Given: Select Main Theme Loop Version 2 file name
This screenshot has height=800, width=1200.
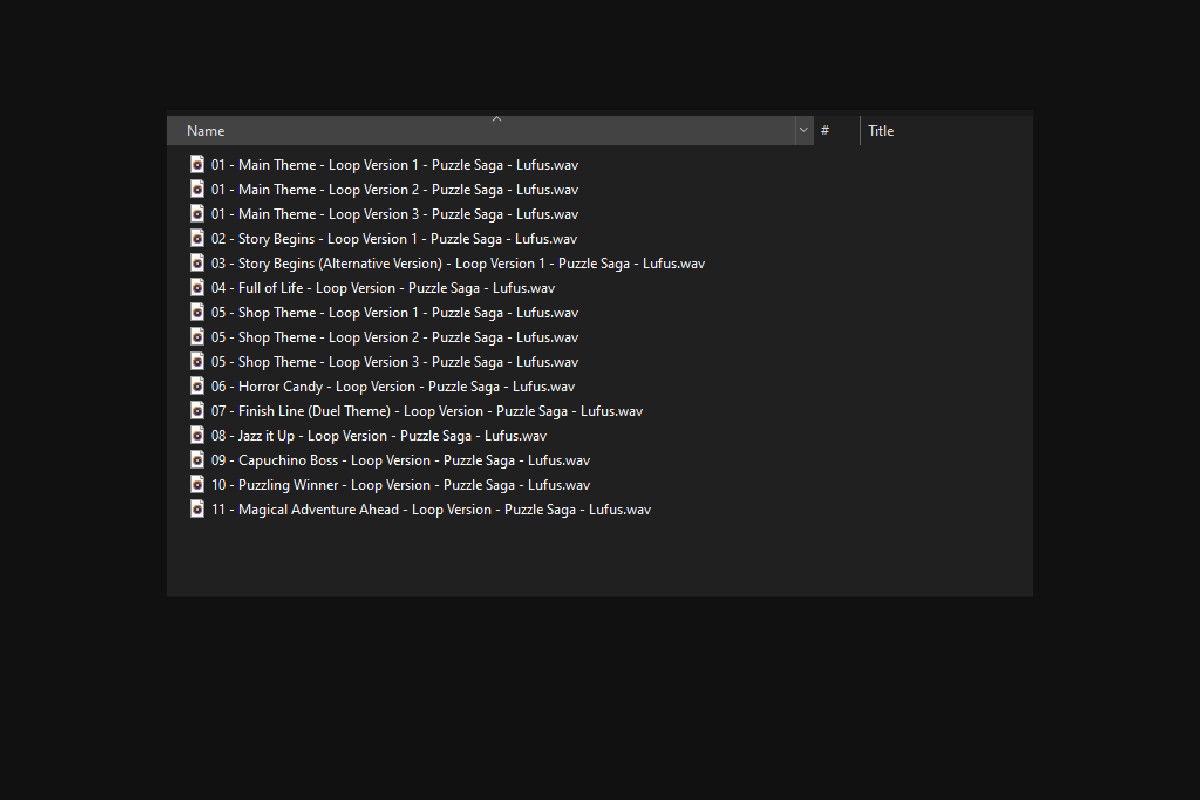Looking at the screenshot, I should pos(394,190).
